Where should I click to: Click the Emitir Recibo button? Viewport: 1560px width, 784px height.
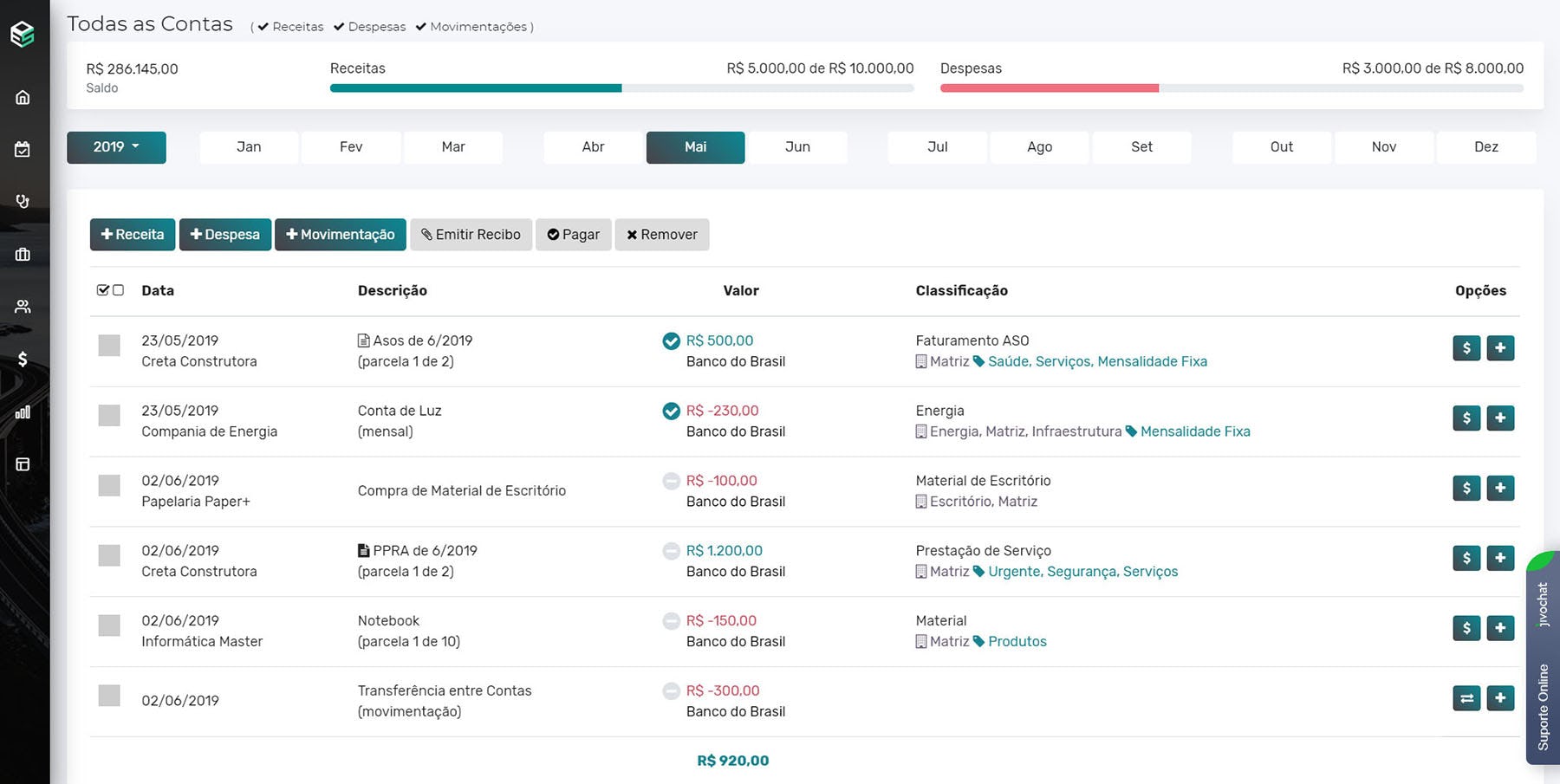coord(471,234)
